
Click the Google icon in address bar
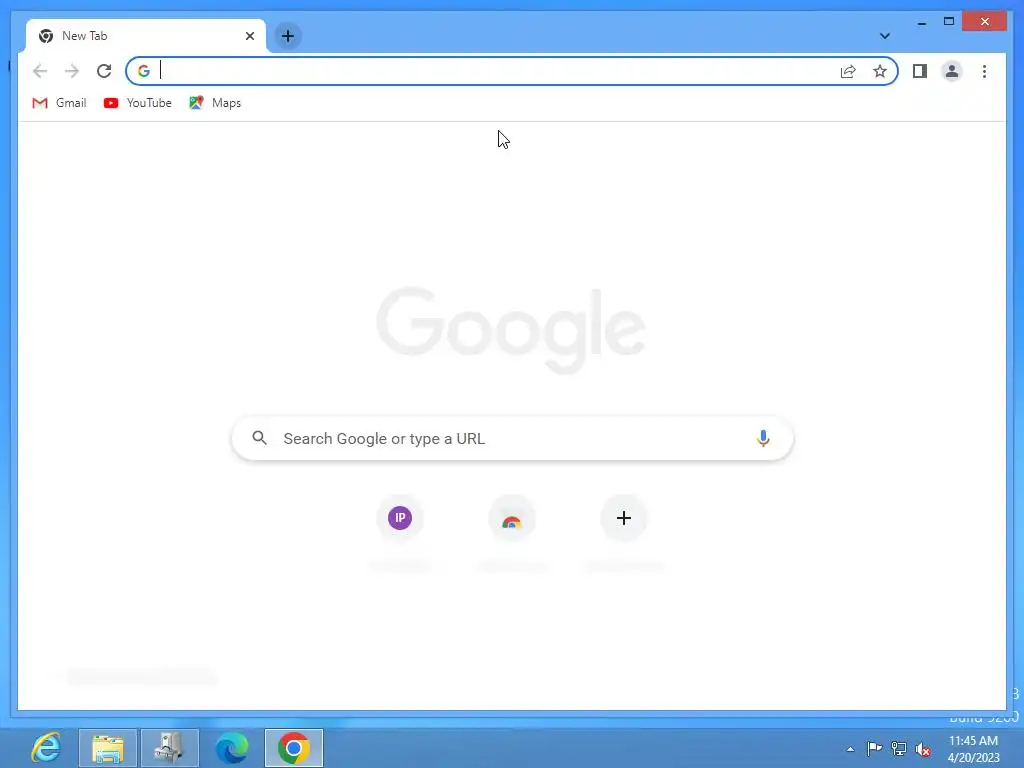click(x=144, y=71)
